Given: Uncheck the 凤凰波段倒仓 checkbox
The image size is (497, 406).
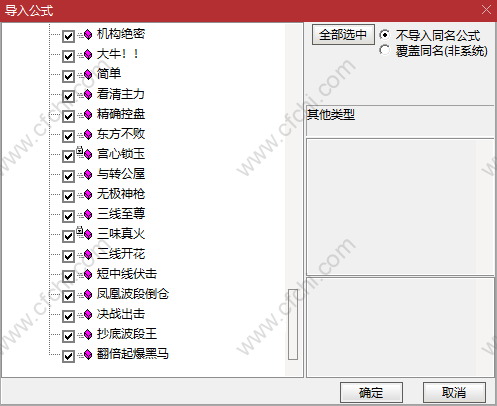Looking at the screenshot, I should [x=68, y=296].
